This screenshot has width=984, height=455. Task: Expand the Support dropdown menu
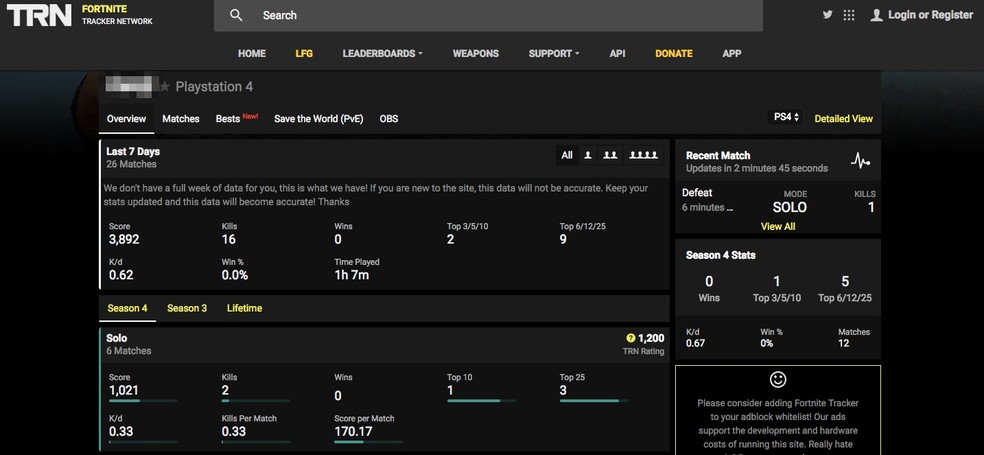click(x=554, y=53)
